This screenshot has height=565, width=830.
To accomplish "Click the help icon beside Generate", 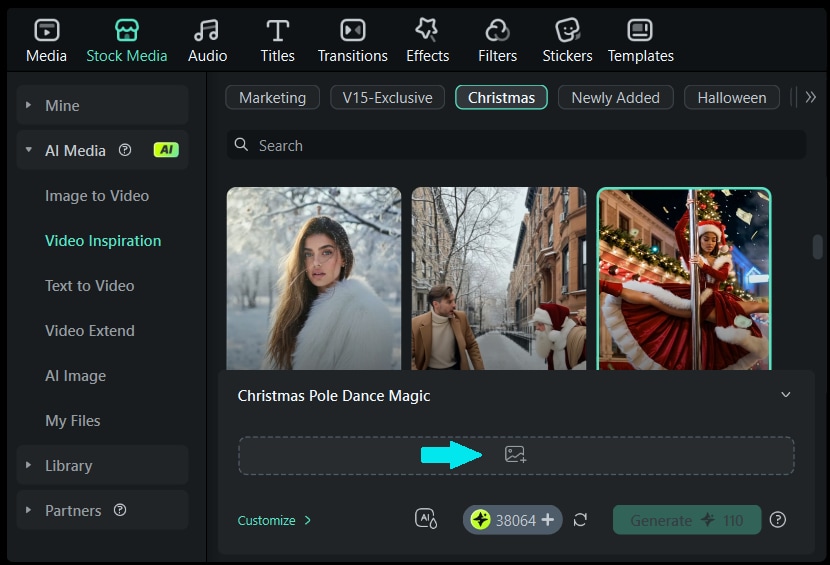I will point(778,519).
